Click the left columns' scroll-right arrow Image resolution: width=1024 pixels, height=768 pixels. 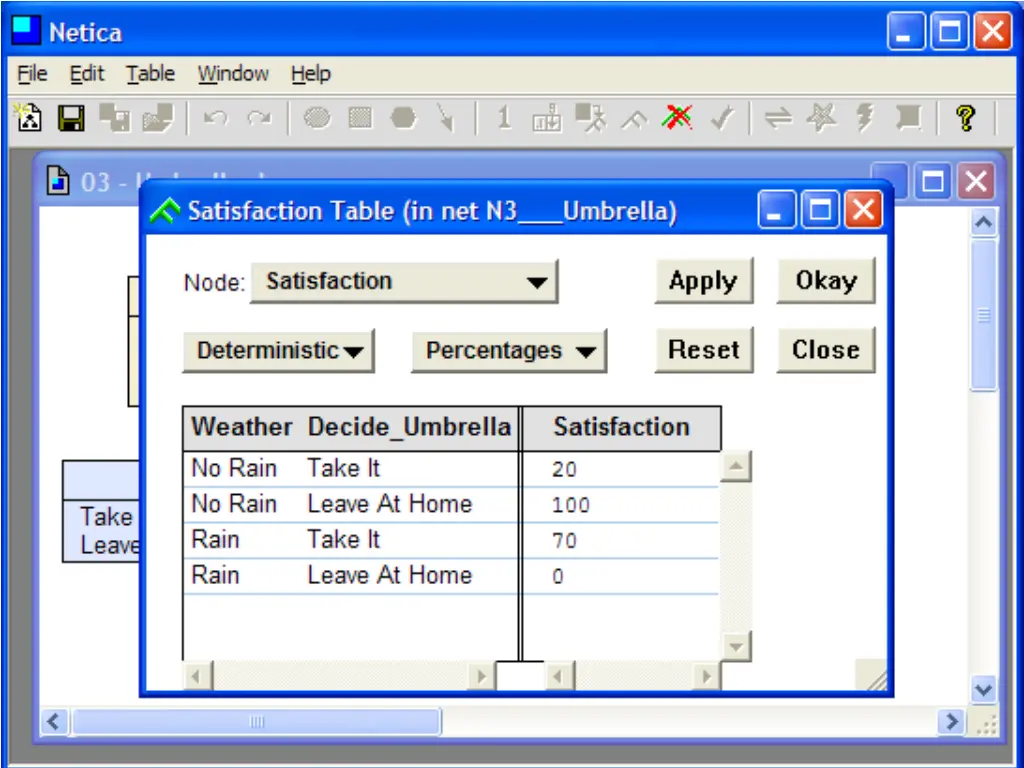(482, 676)
